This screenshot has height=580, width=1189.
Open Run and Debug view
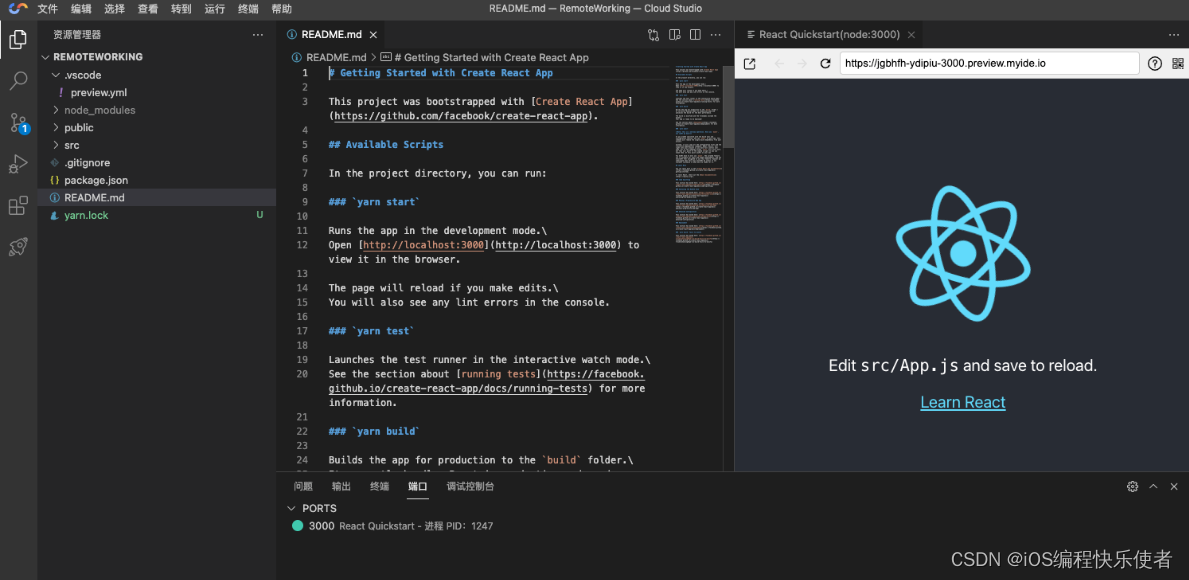click(18, 164)
